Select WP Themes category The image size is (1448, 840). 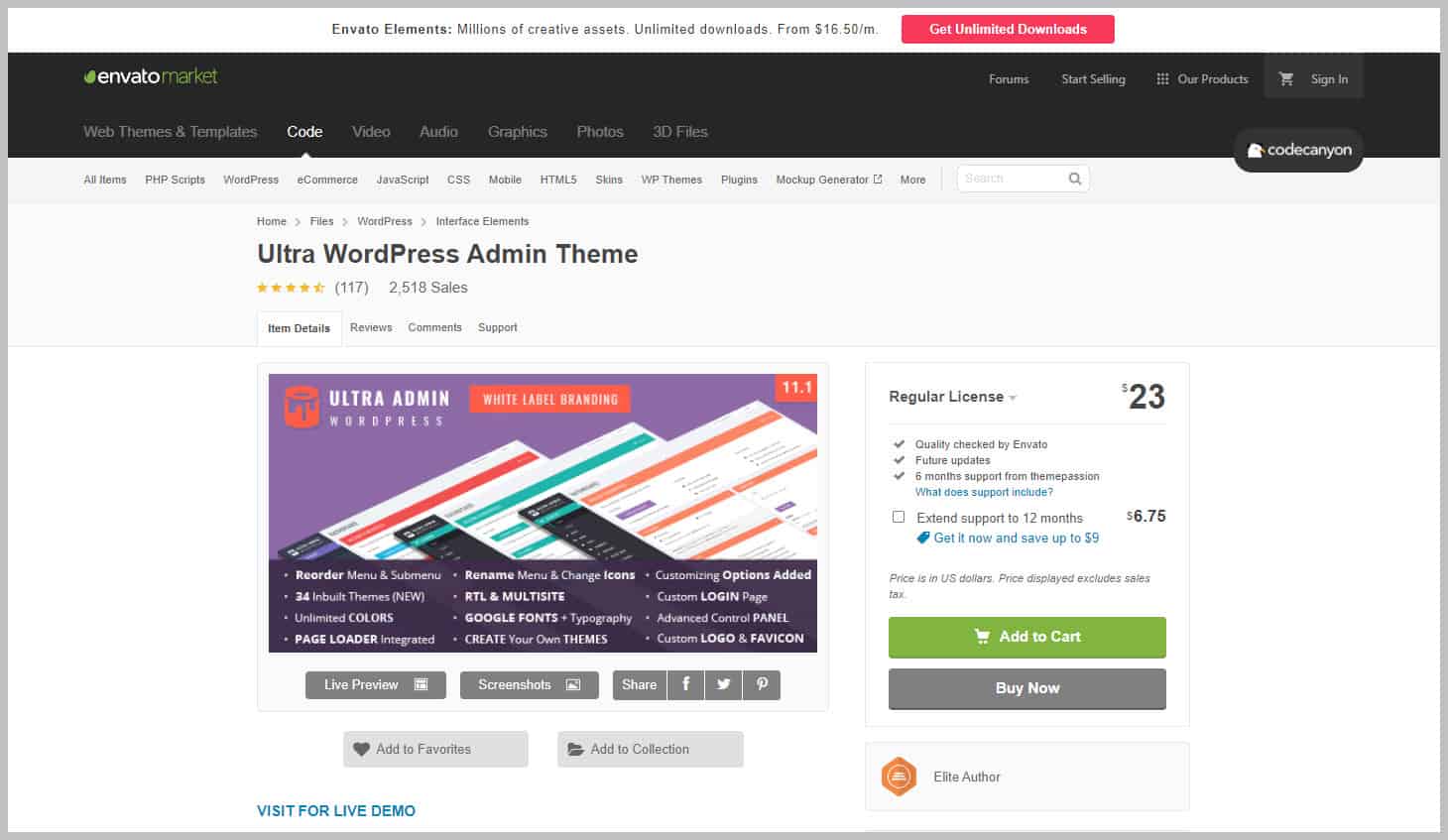pyautogui.click(x=671, y=180)
